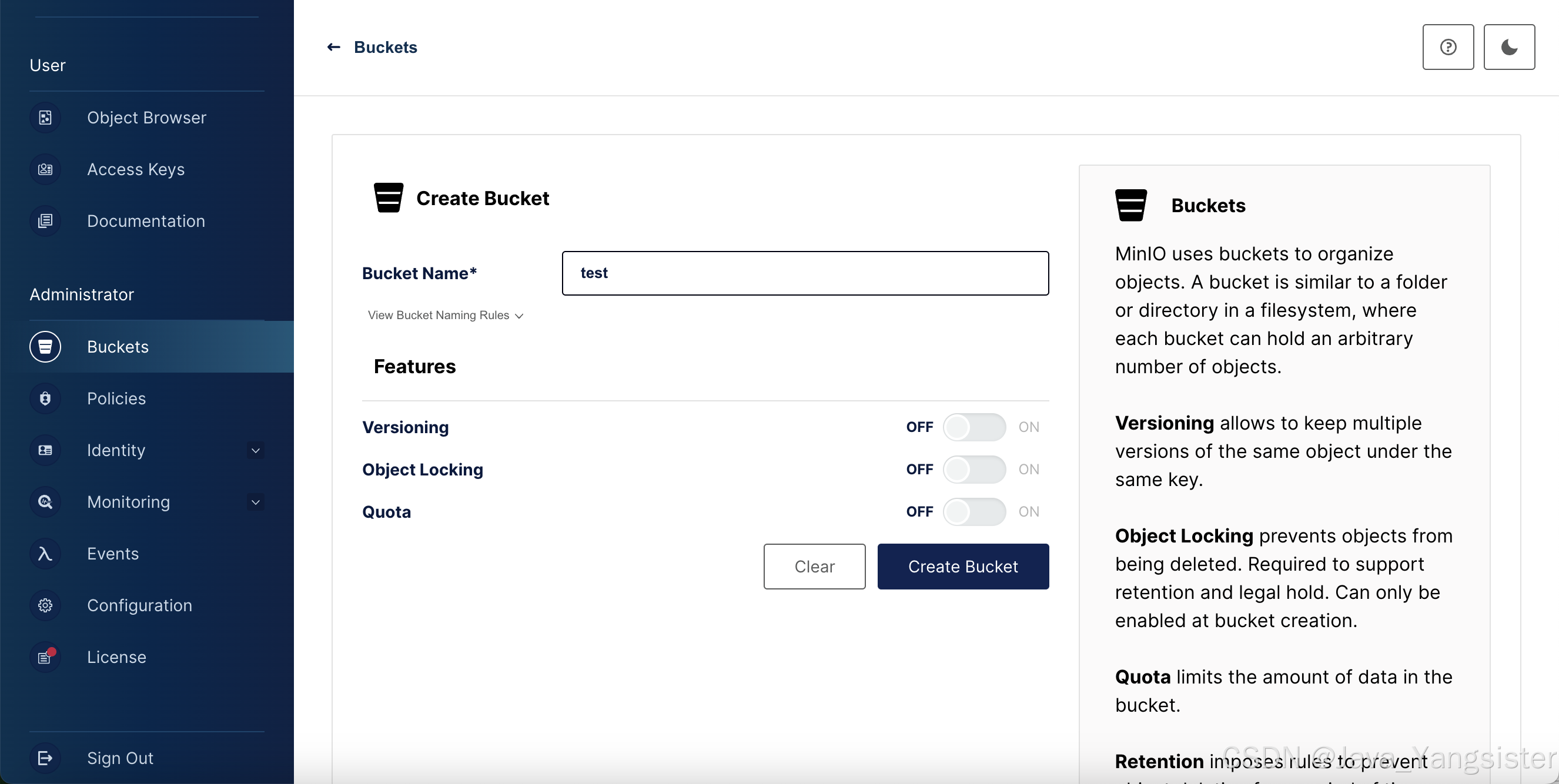Click the Events lambda icon

click(x=45, y=554)
